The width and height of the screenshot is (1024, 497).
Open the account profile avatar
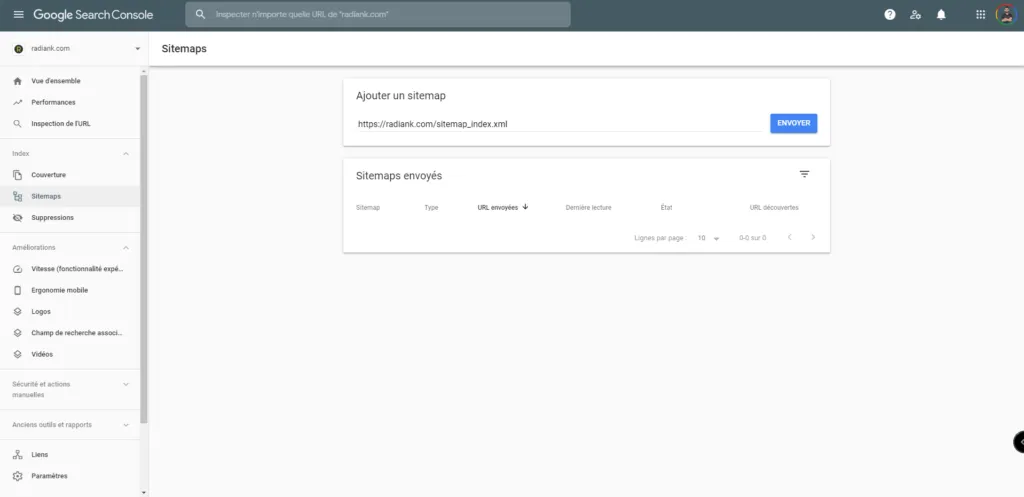[x=1006, y=14]
